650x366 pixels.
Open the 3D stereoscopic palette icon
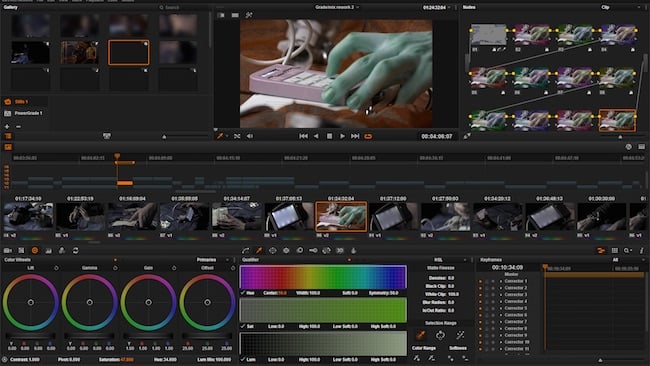[x=340, y=250]
